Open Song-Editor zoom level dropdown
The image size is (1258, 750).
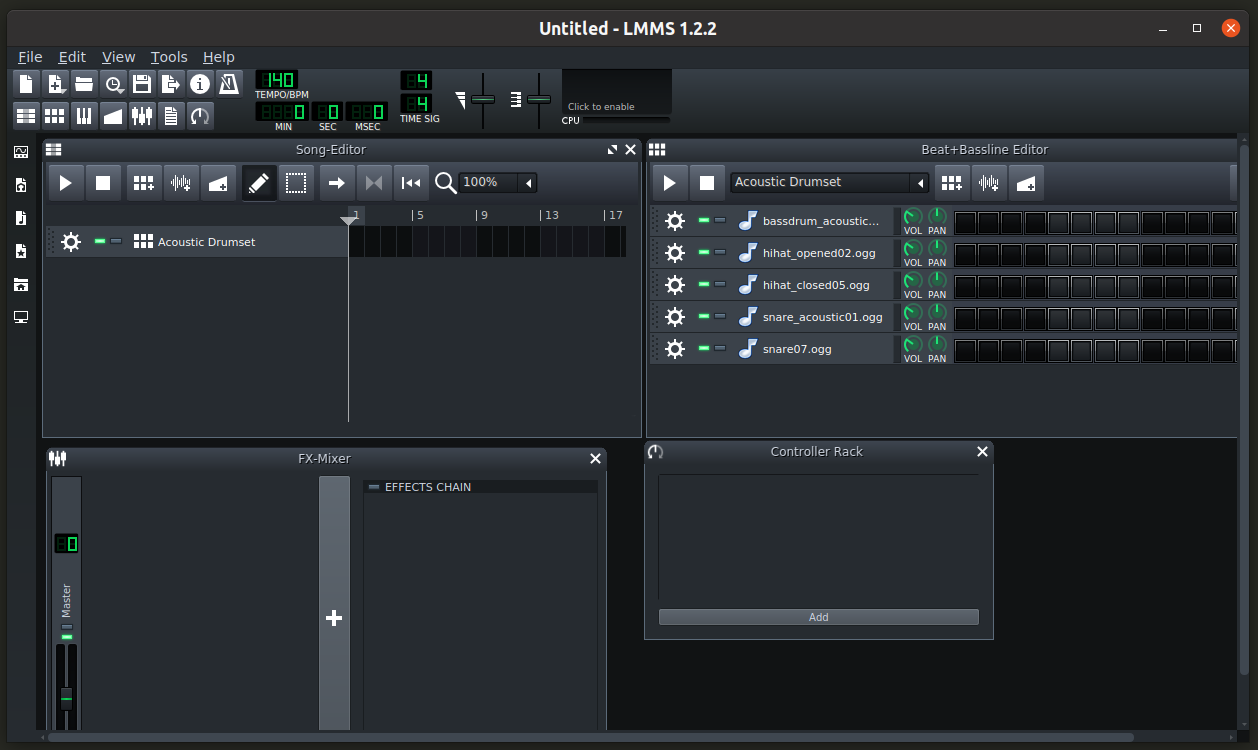pos(528,183)
